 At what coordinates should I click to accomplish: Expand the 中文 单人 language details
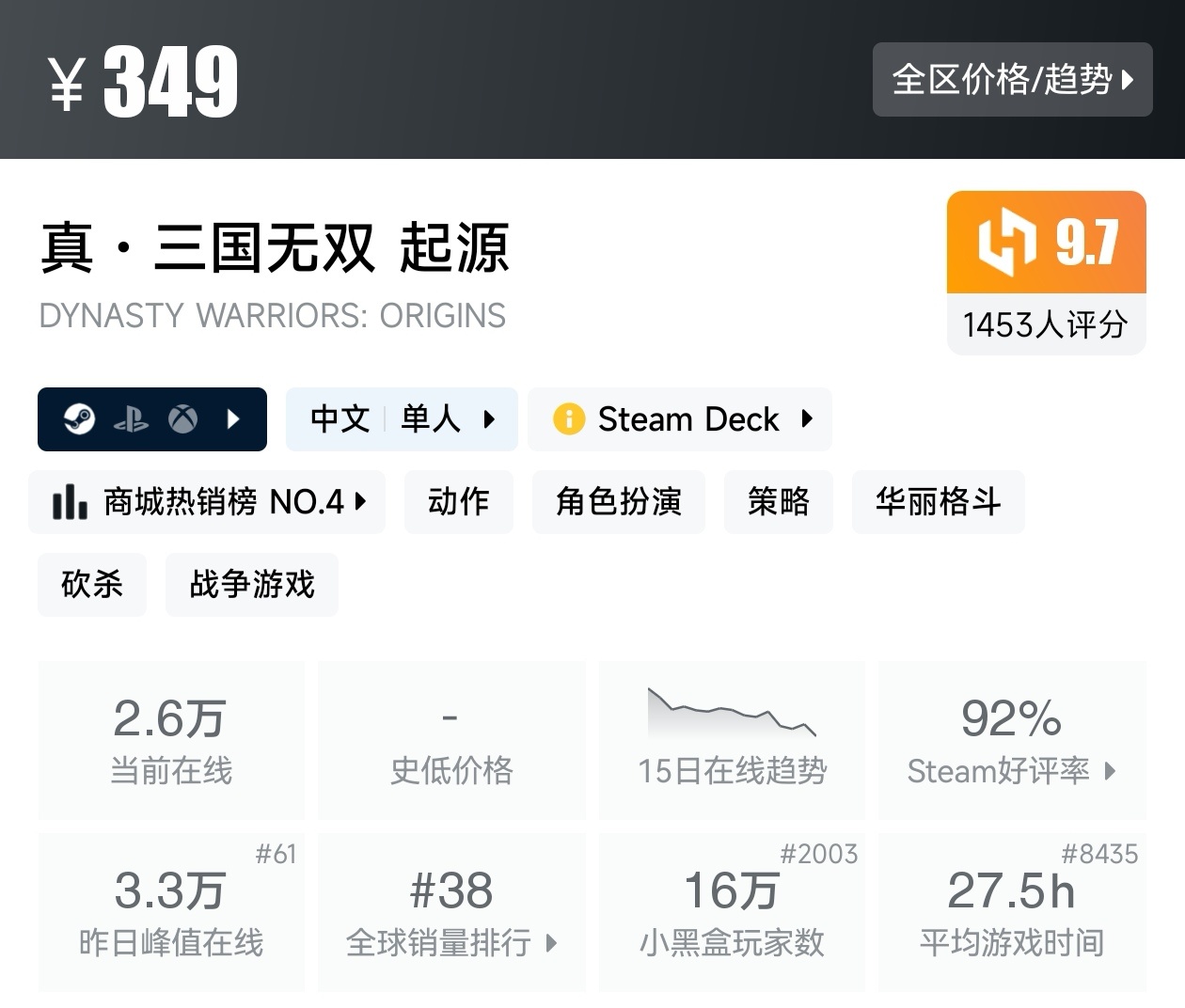coord(402,418)
